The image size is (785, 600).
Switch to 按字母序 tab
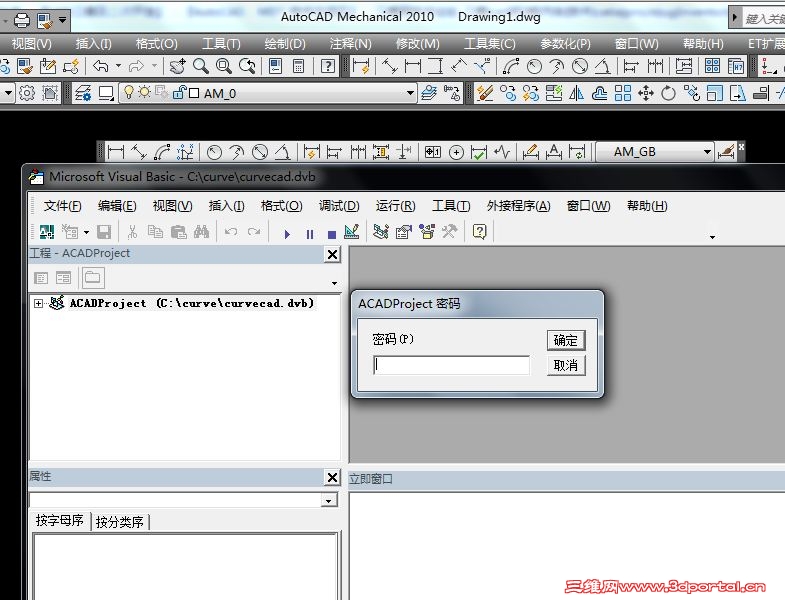click(60, 521)
